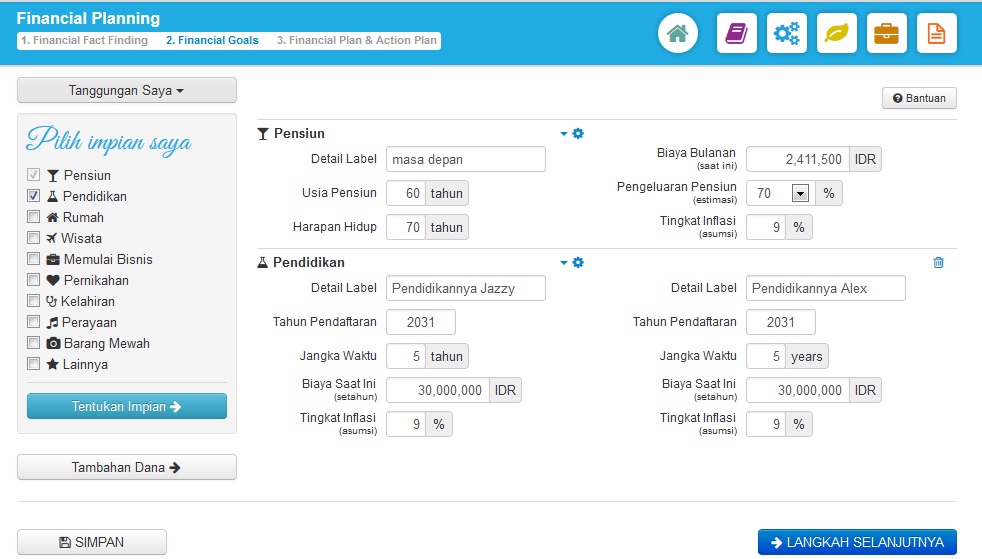Open the orange briefcase icon
Viewport: 982px width, 559px height.
click(x=887, y=34)
